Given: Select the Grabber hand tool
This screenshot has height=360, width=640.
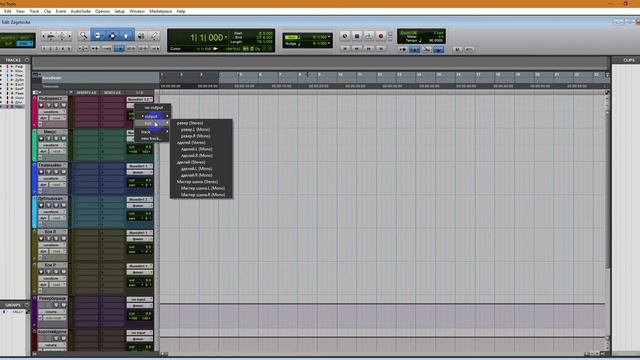Looking at the screenshot, I should tap(126, 36).
